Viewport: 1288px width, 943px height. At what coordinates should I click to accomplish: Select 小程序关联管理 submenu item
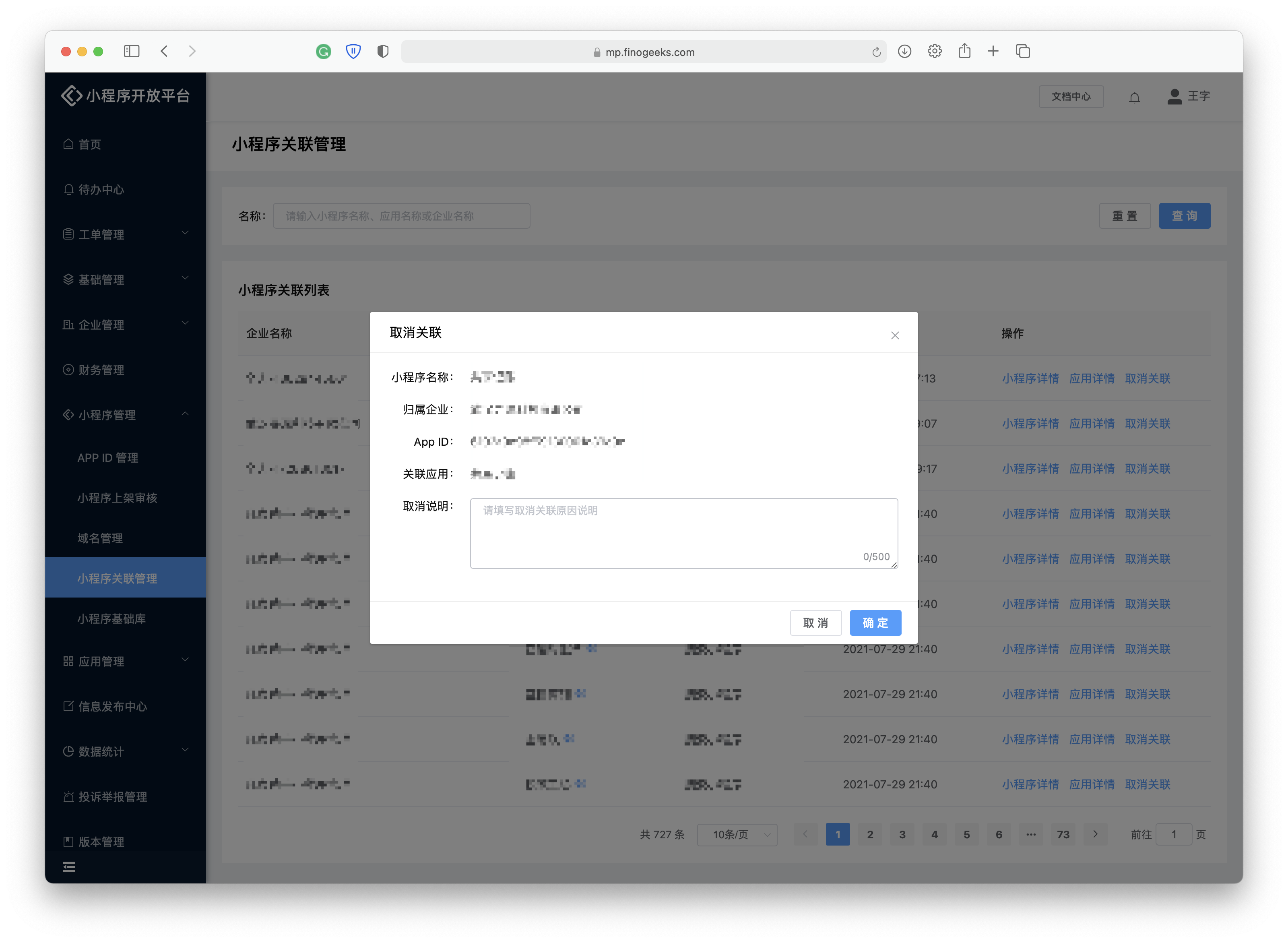(x=126, y=578)
